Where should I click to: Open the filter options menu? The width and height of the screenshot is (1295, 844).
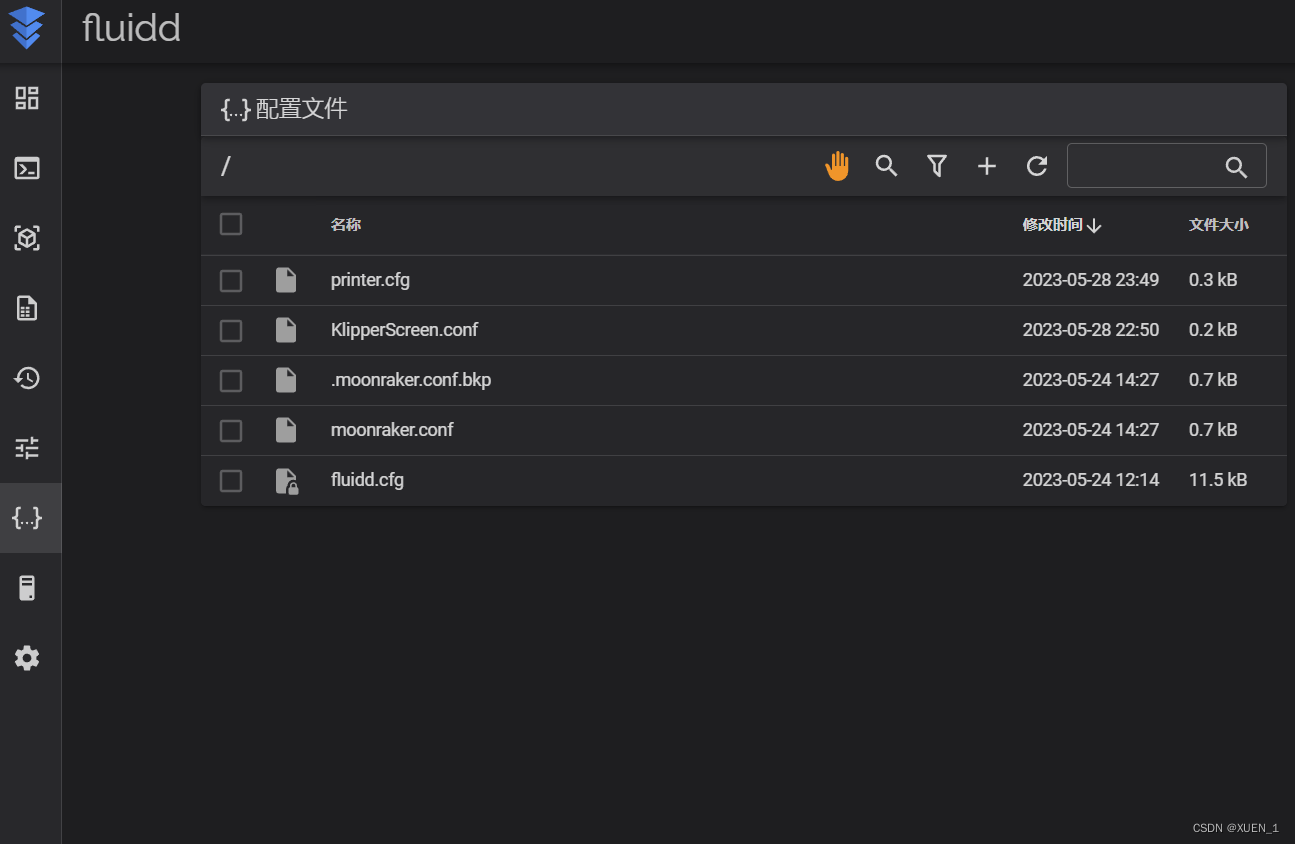click(936, 166)
